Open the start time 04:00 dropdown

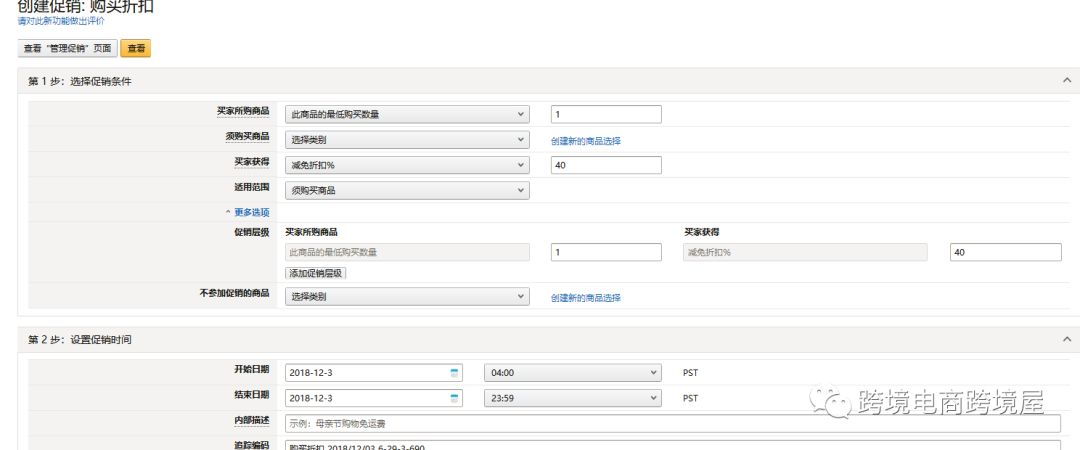click(x=572, y=373)
